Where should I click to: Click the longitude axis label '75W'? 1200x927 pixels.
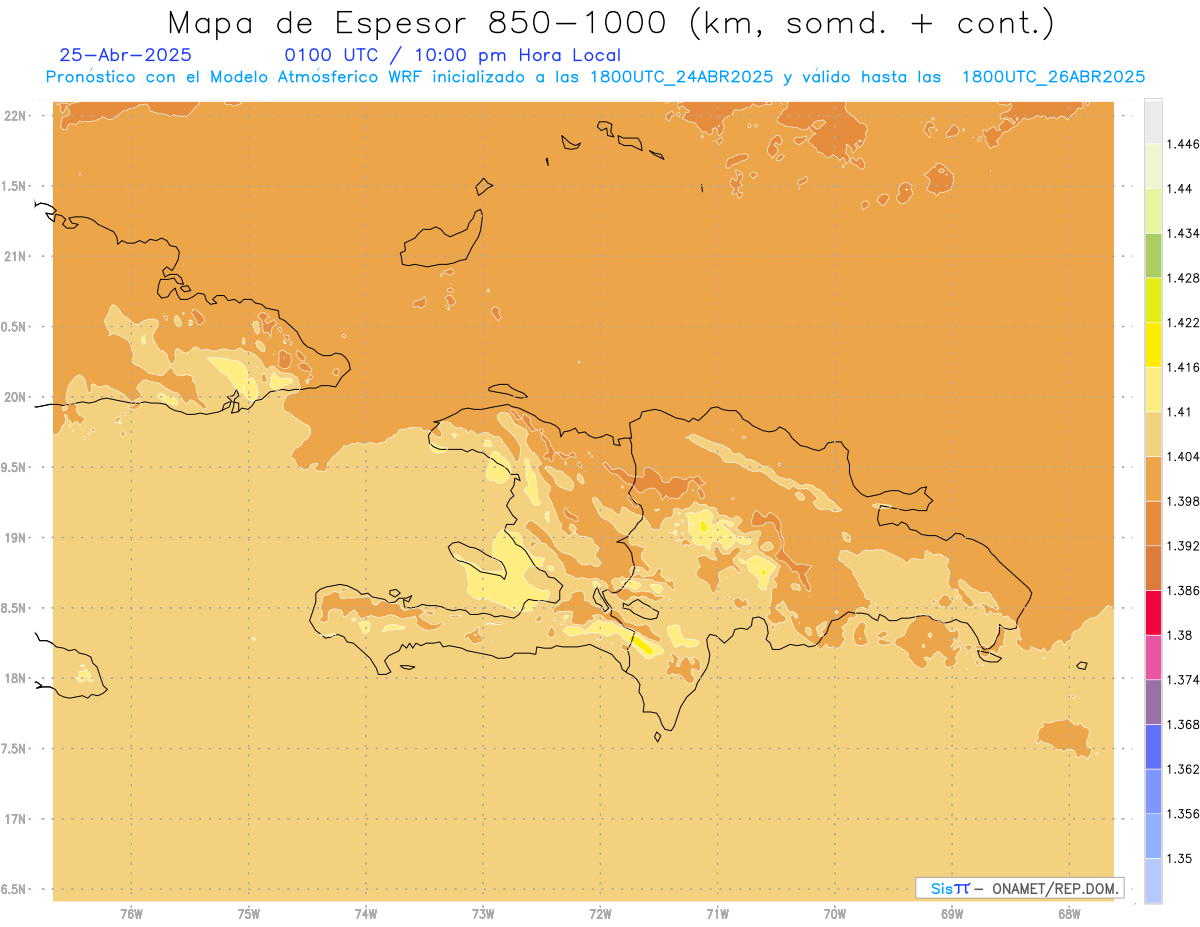click(x=248, y=914)
